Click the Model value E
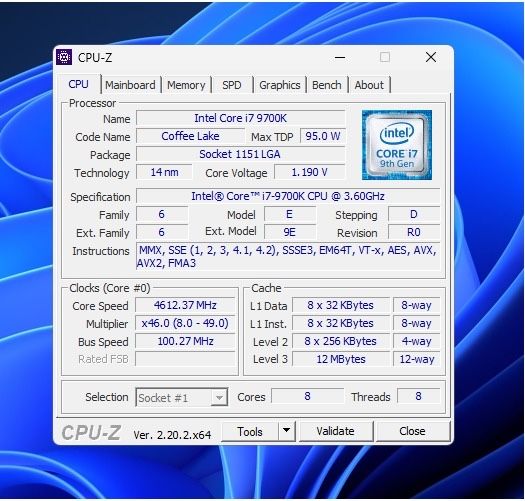The width and height of the screenshot is (525, 501). (x=290, y=214)
